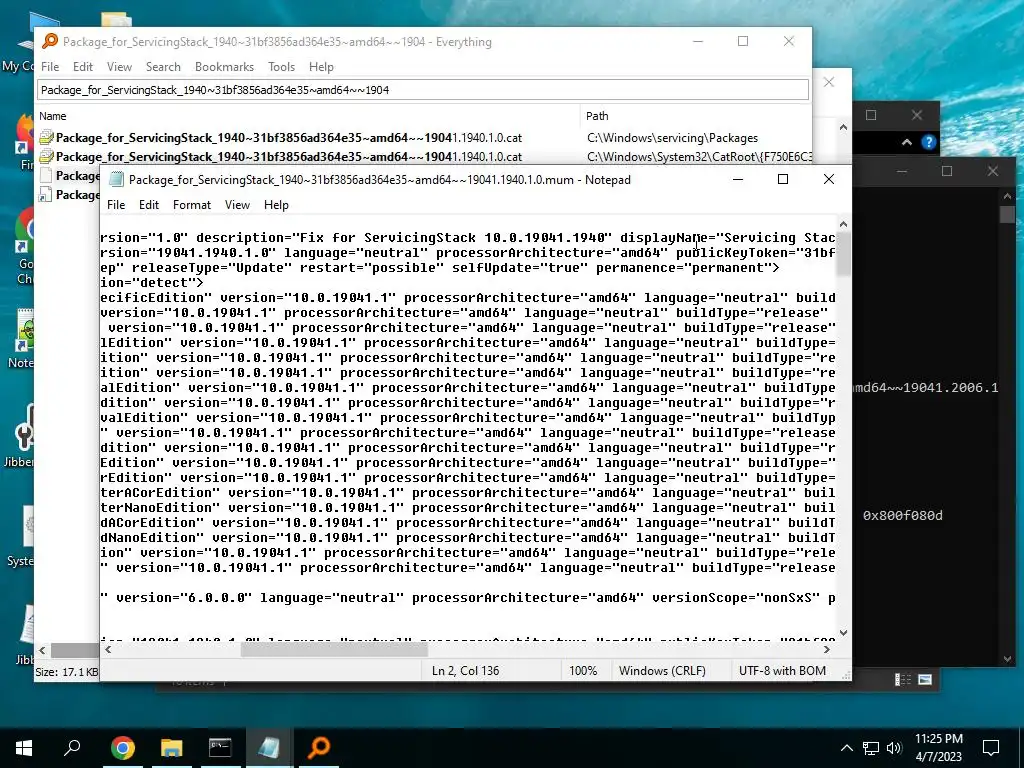Click details view icon in background window
This screenshot has width=1024, height=768.
pyautogui.click(x=903, y=680)
